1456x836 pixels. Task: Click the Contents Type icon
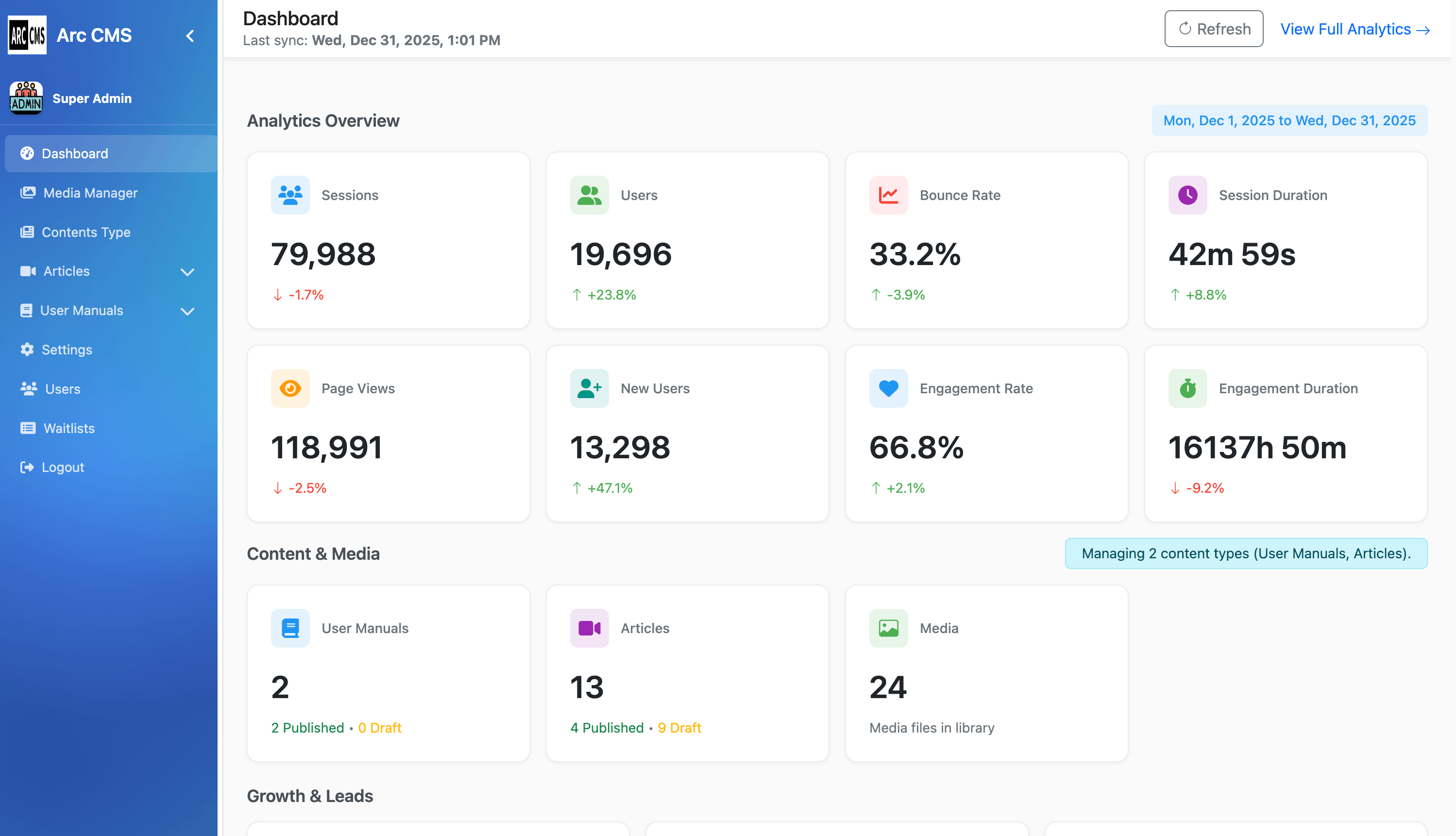28,232
